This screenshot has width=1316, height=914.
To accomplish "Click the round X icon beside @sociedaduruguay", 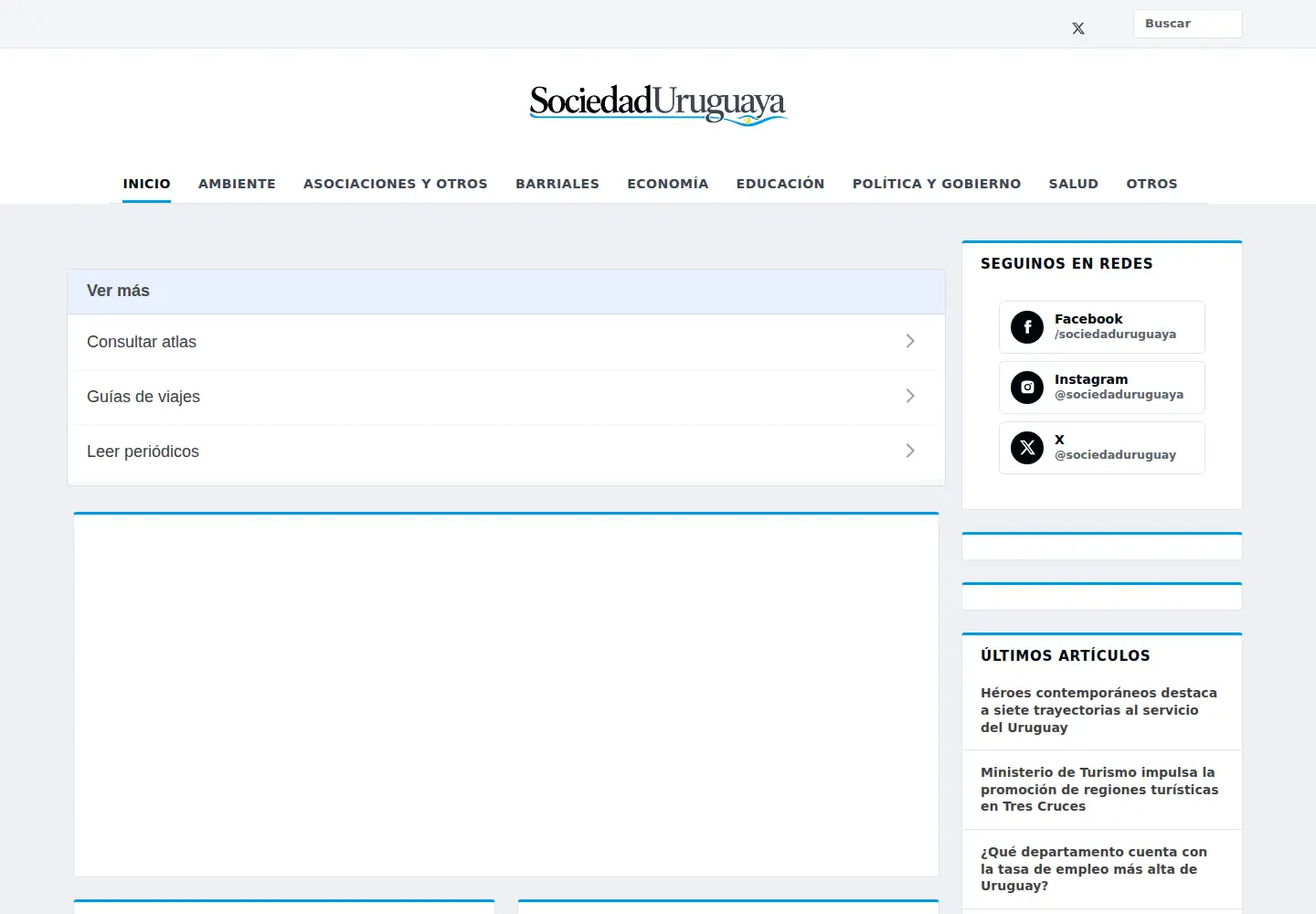I will [x=1027, y=448].
